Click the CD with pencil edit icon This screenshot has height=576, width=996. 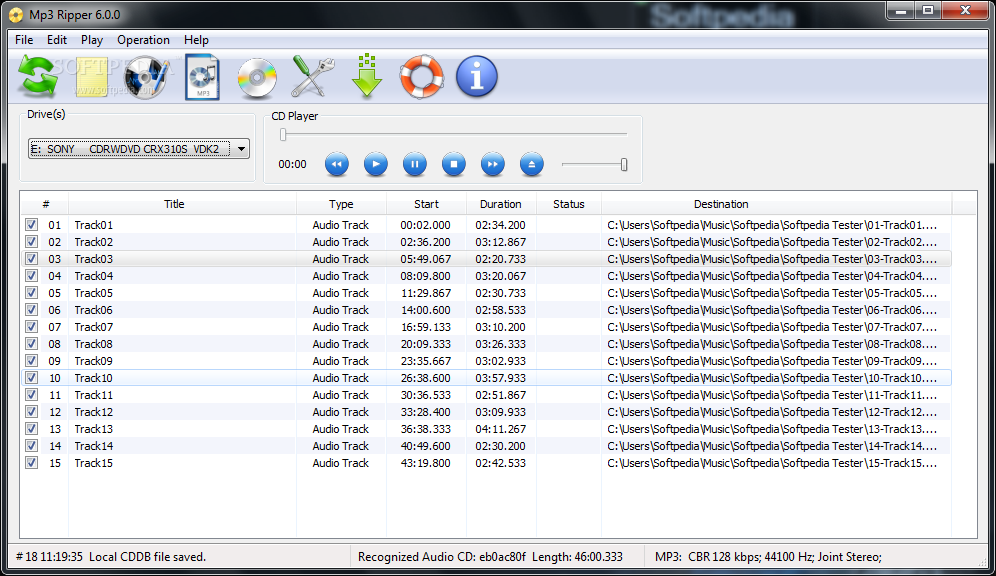tap(147, 77)
